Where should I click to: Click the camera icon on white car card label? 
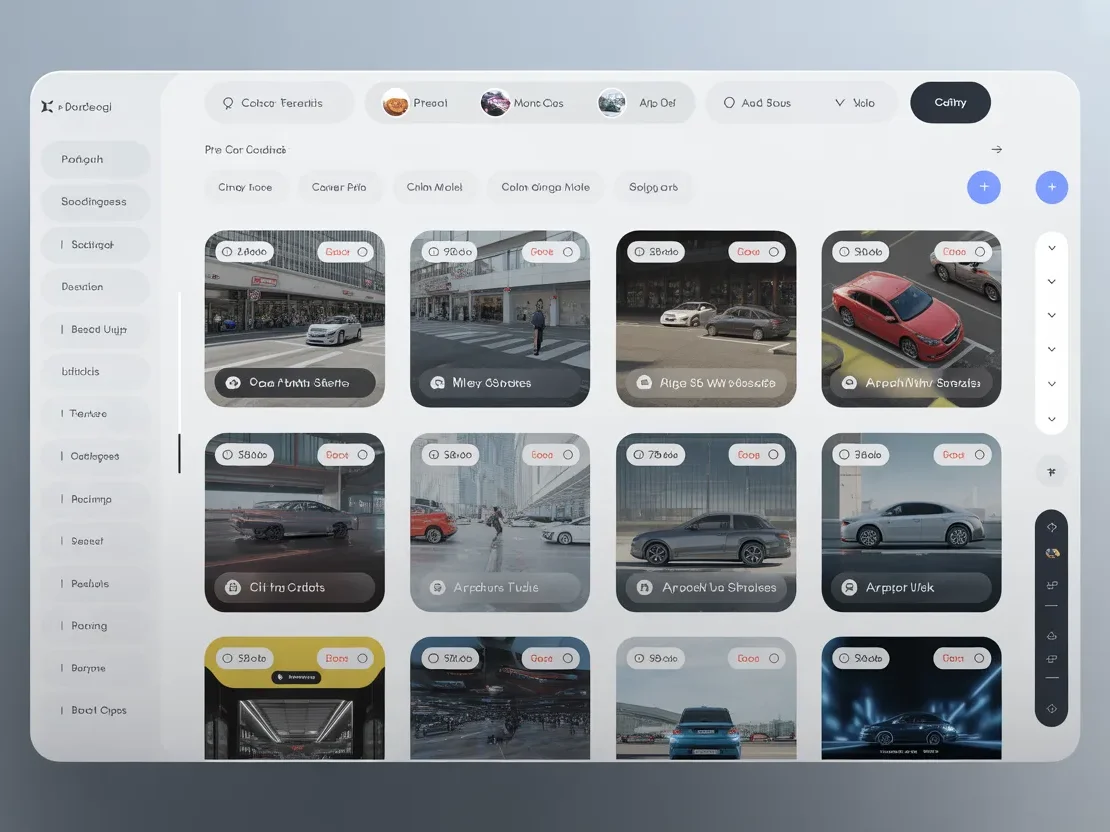pos(233,383)
